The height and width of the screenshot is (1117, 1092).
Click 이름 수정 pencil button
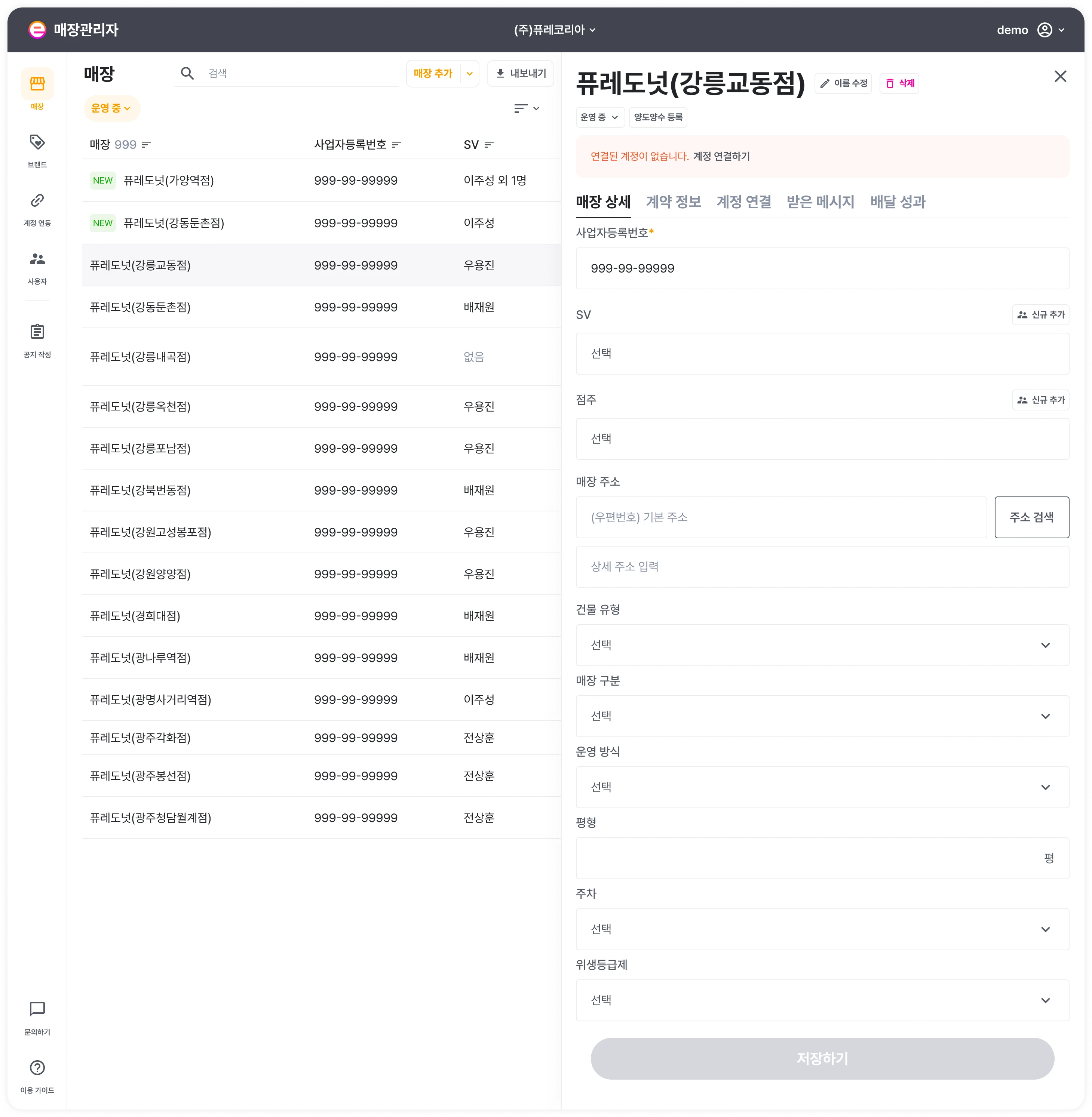(843, 83)
